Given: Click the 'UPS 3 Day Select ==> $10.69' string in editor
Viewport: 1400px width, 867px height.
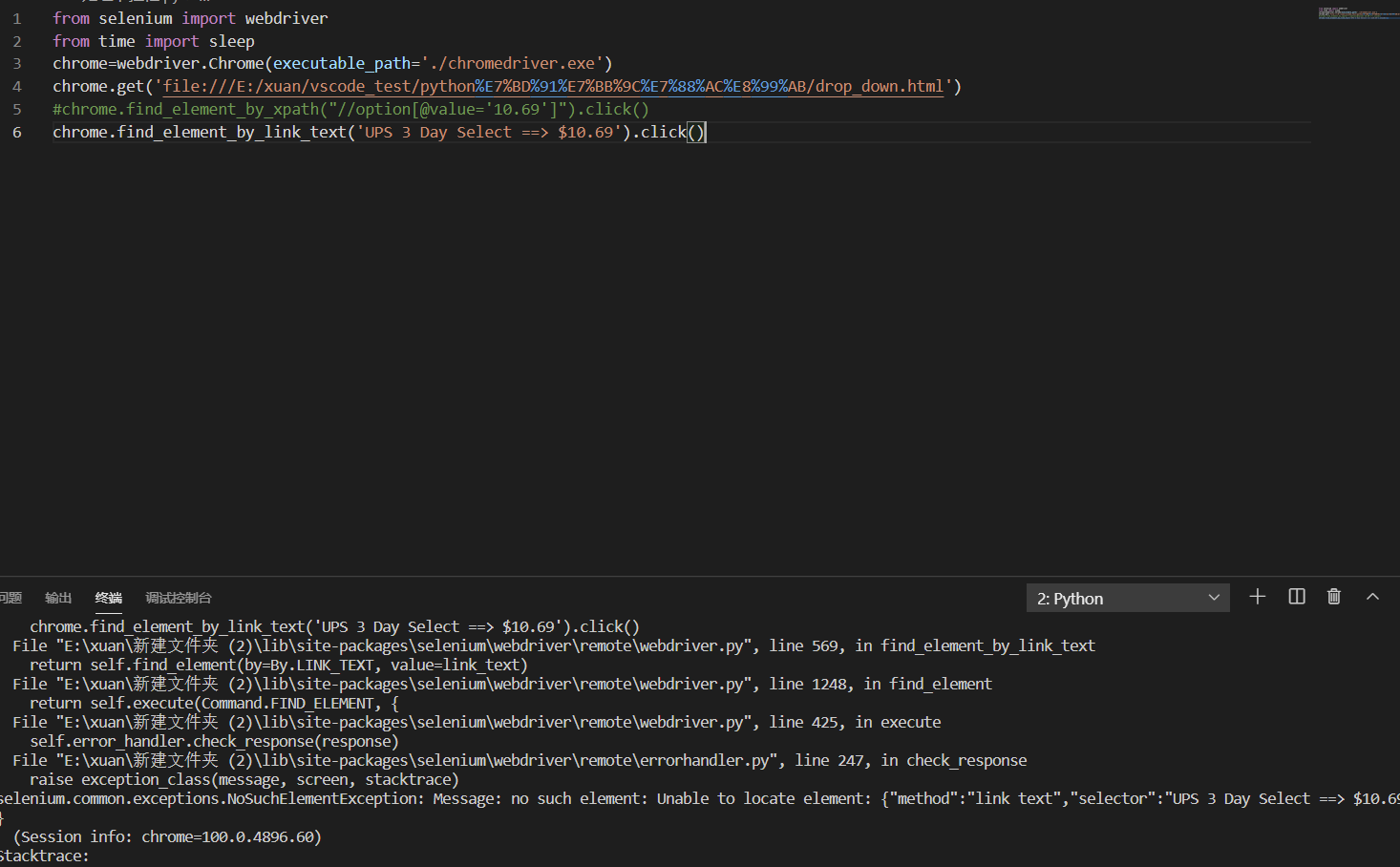Looking at the screenshot, I should click(489, 132).
